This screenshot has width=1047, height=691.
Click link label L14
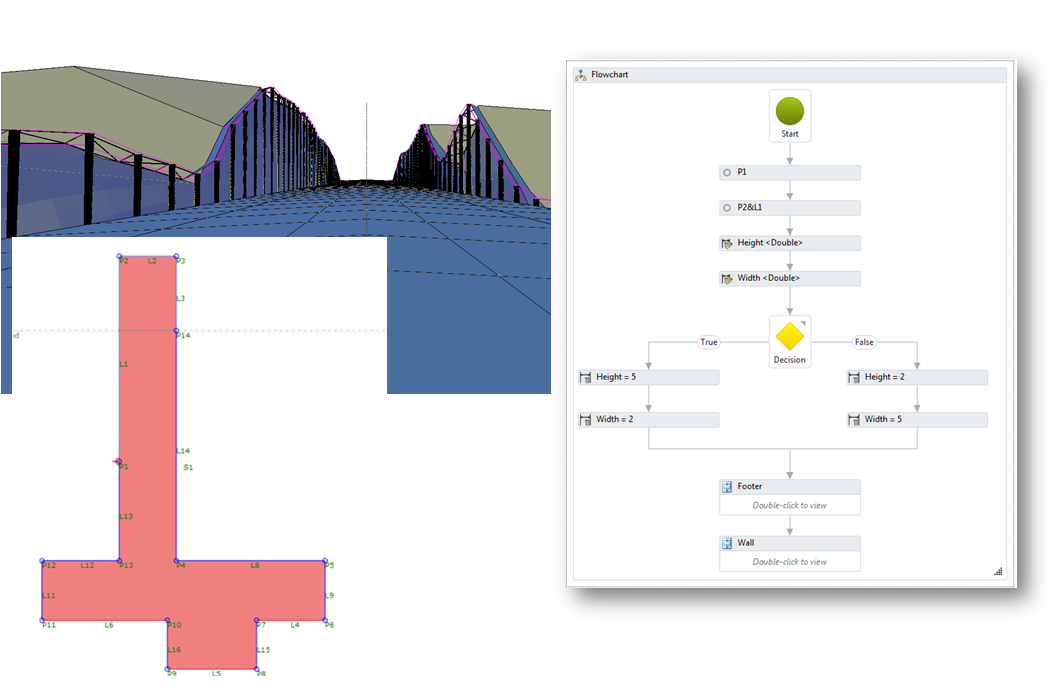[x=183, y=451]
